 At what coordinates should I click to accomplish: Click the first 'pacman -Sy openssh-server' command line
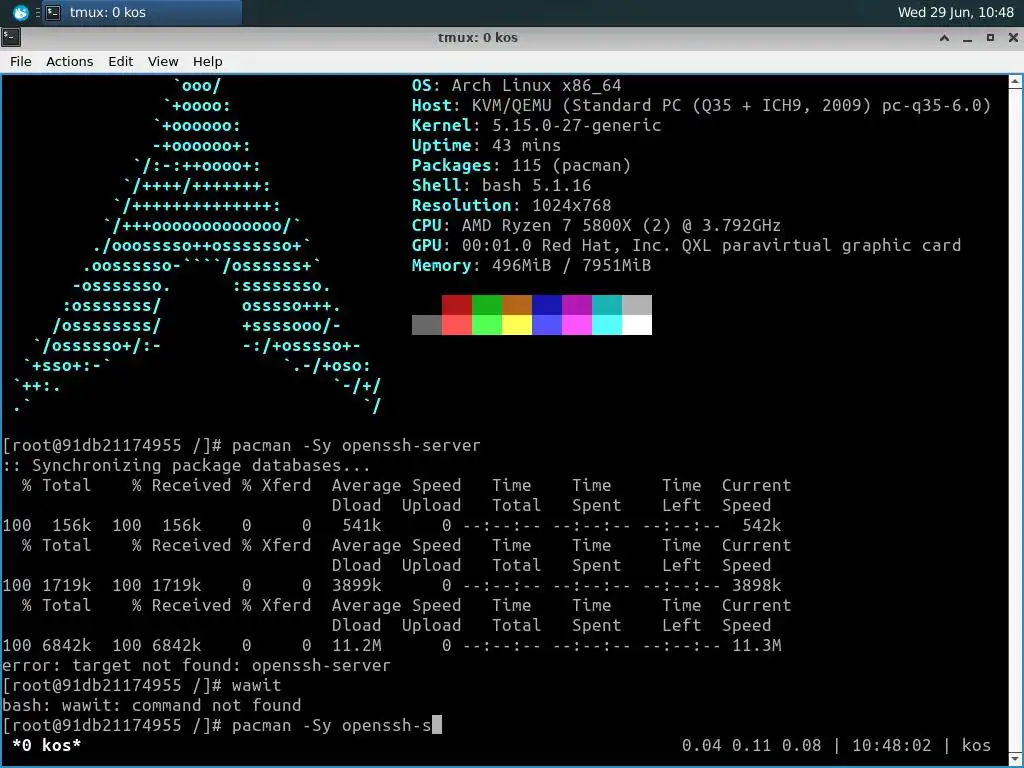tap(241, 445)
